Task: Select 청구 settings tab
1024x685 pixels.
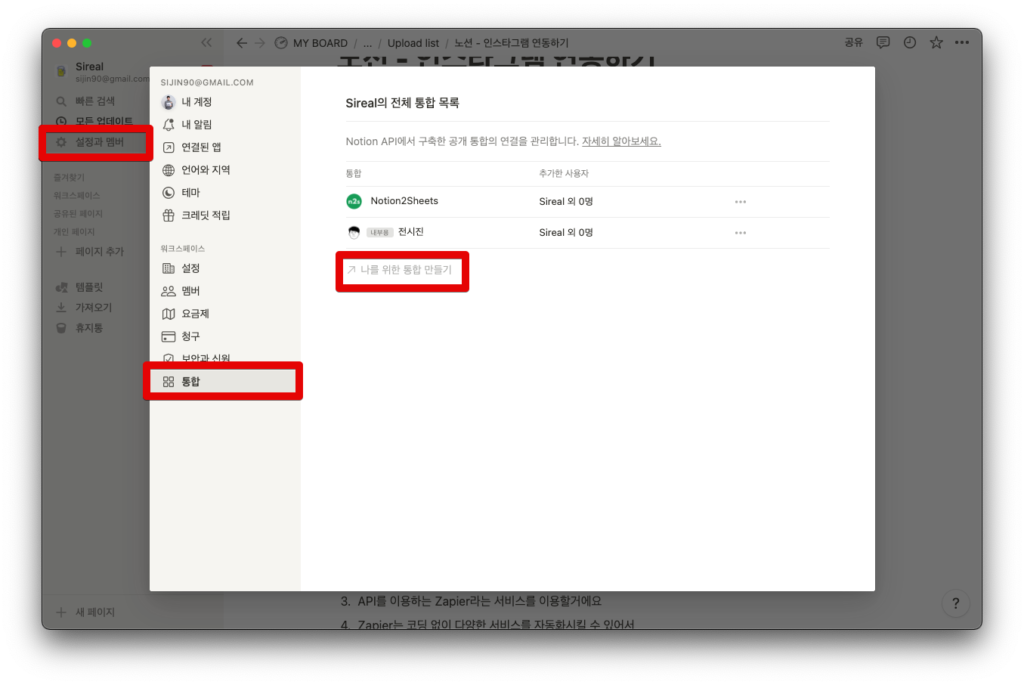Action: point(225,336)
